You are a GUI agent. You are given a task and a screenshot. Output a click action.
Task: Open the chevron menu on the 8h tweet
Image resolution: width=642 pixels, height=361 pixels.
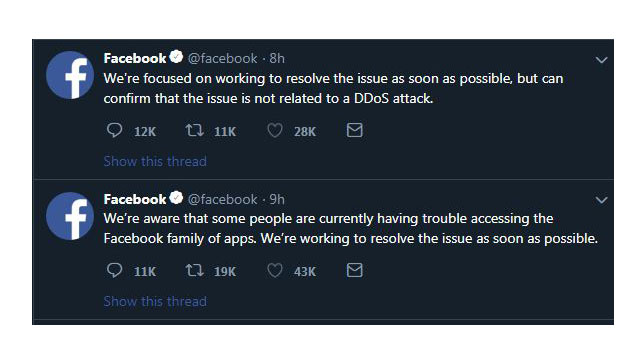click(x=601, y=60)
